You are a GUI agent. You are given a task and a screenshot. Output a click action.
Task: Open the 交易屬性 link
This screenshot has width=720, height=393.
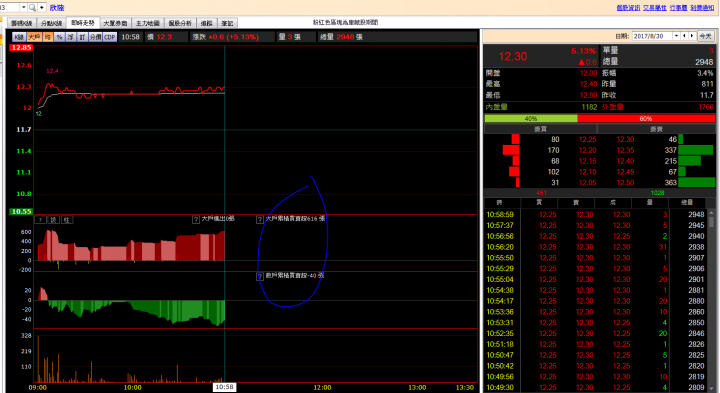pyautogui.click(x=654, y=7)
